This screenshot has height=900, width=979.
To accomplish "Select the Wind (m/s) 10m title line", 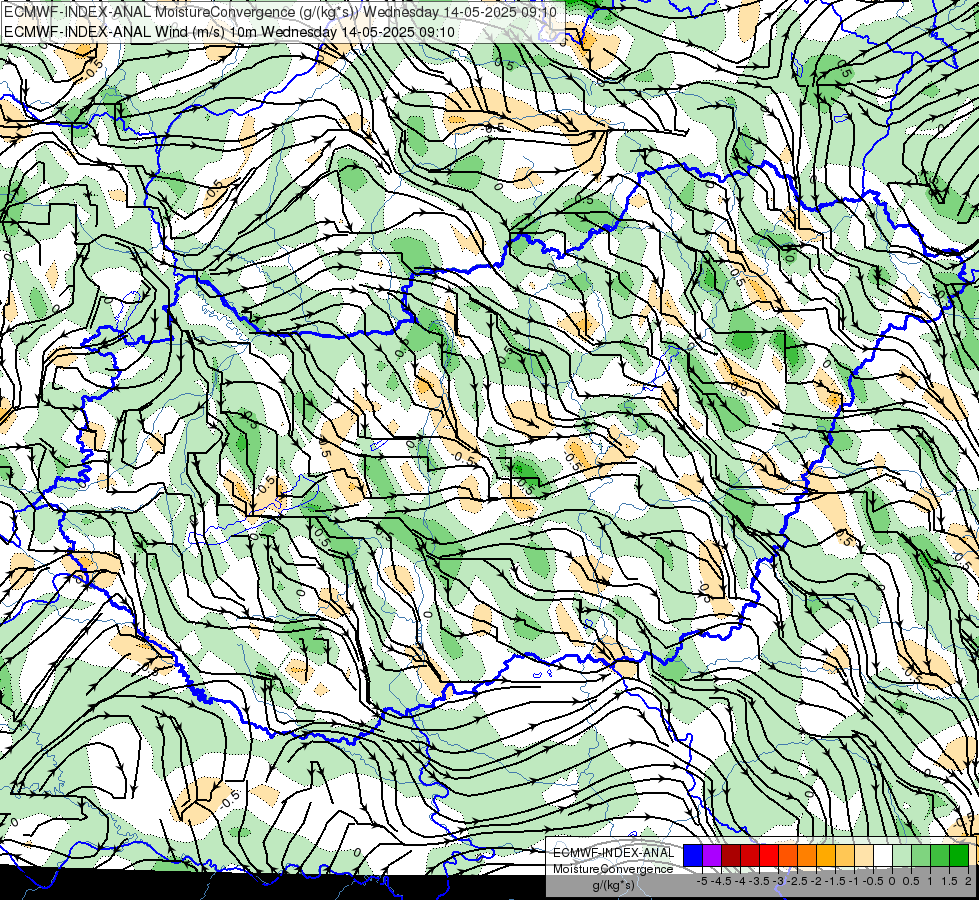I will 229,32.
